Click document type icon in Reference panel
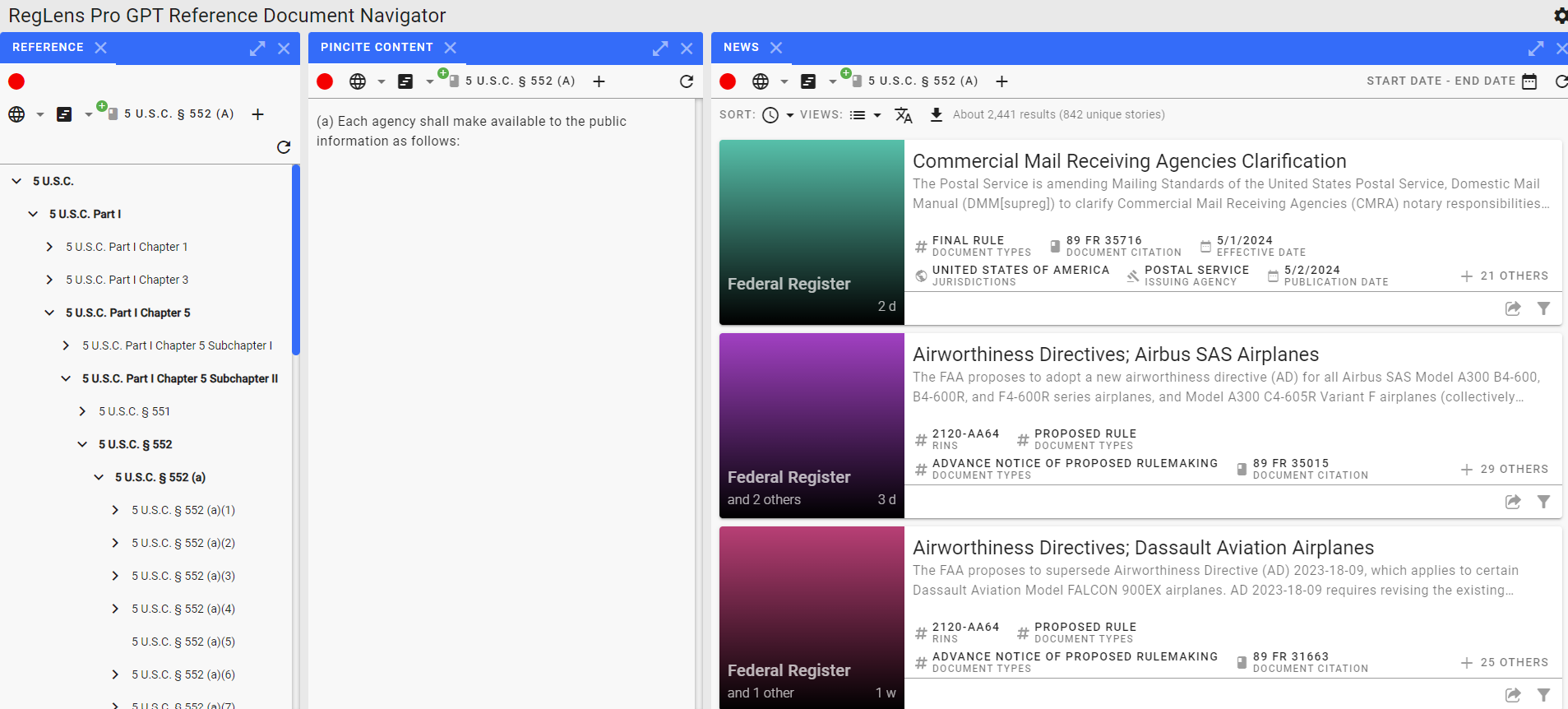 (64, 114)
